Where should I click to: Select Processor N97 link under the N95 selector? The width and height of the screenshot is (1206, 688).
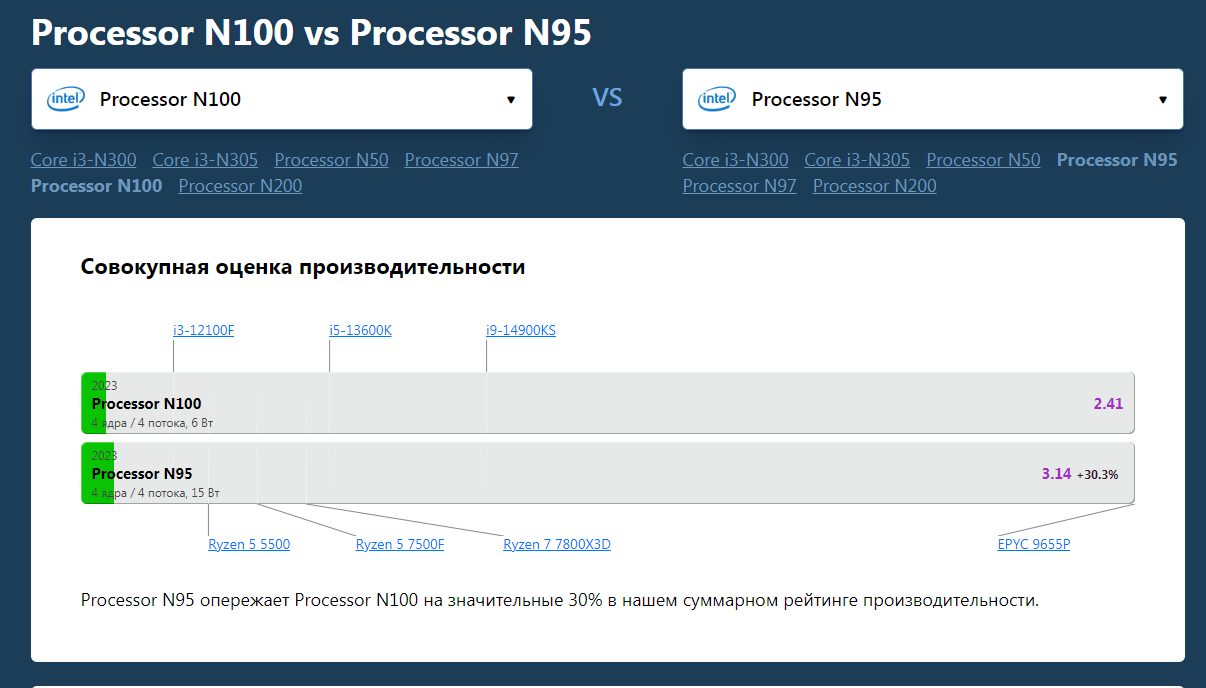pos(739,186)
